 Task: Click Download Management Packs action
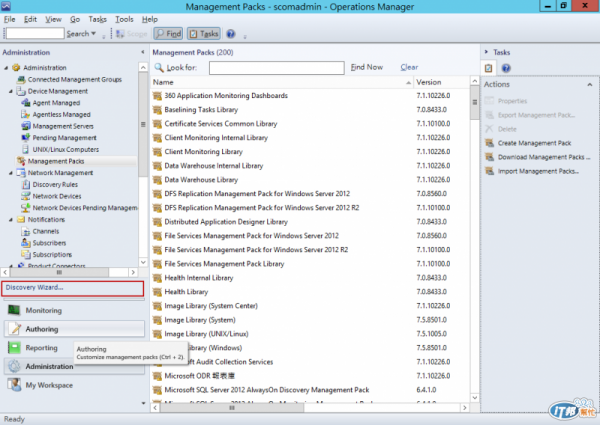[544, 157]
